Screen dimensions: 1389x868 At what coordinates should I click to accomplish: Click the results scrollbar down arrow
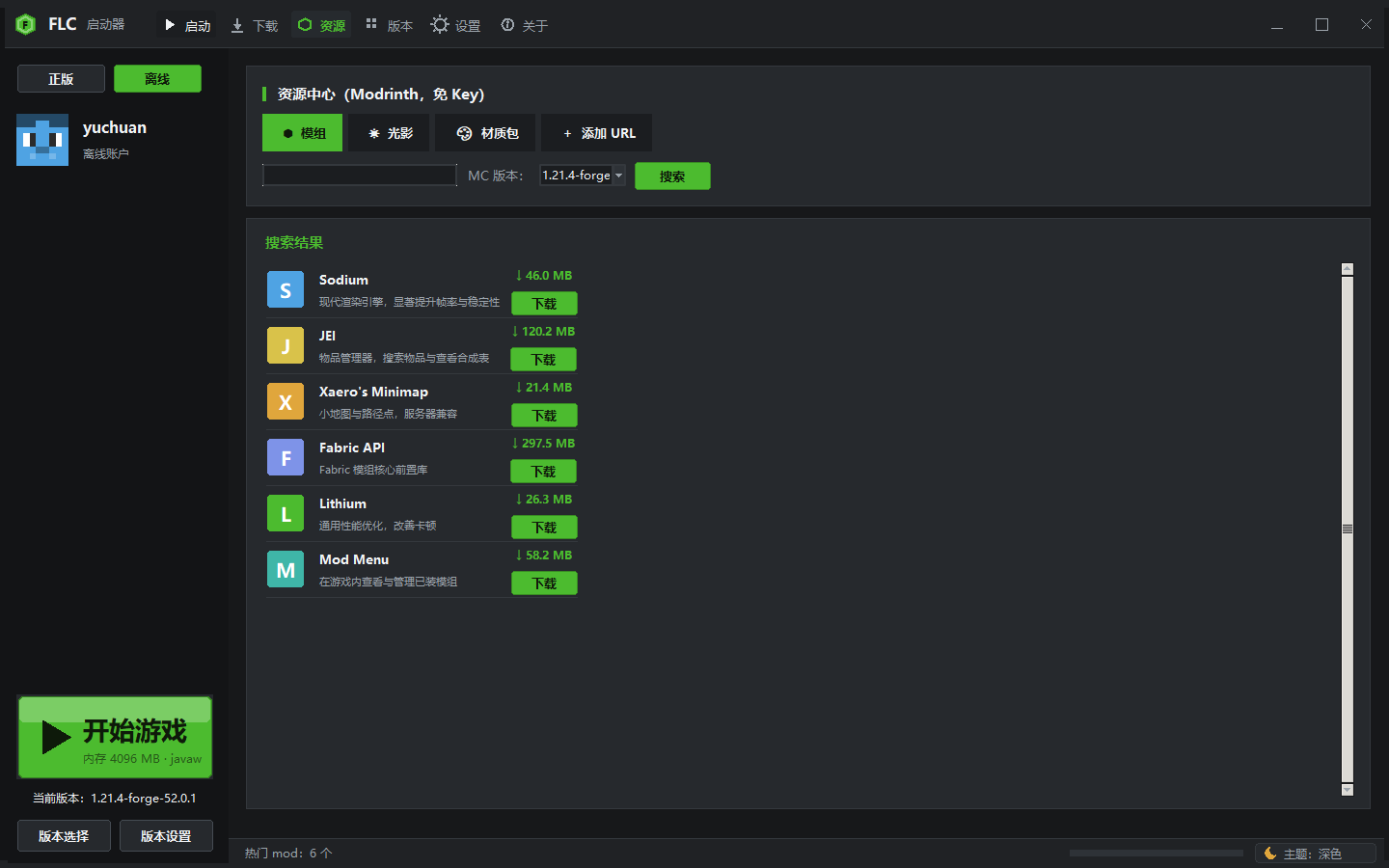[1348, 790]
